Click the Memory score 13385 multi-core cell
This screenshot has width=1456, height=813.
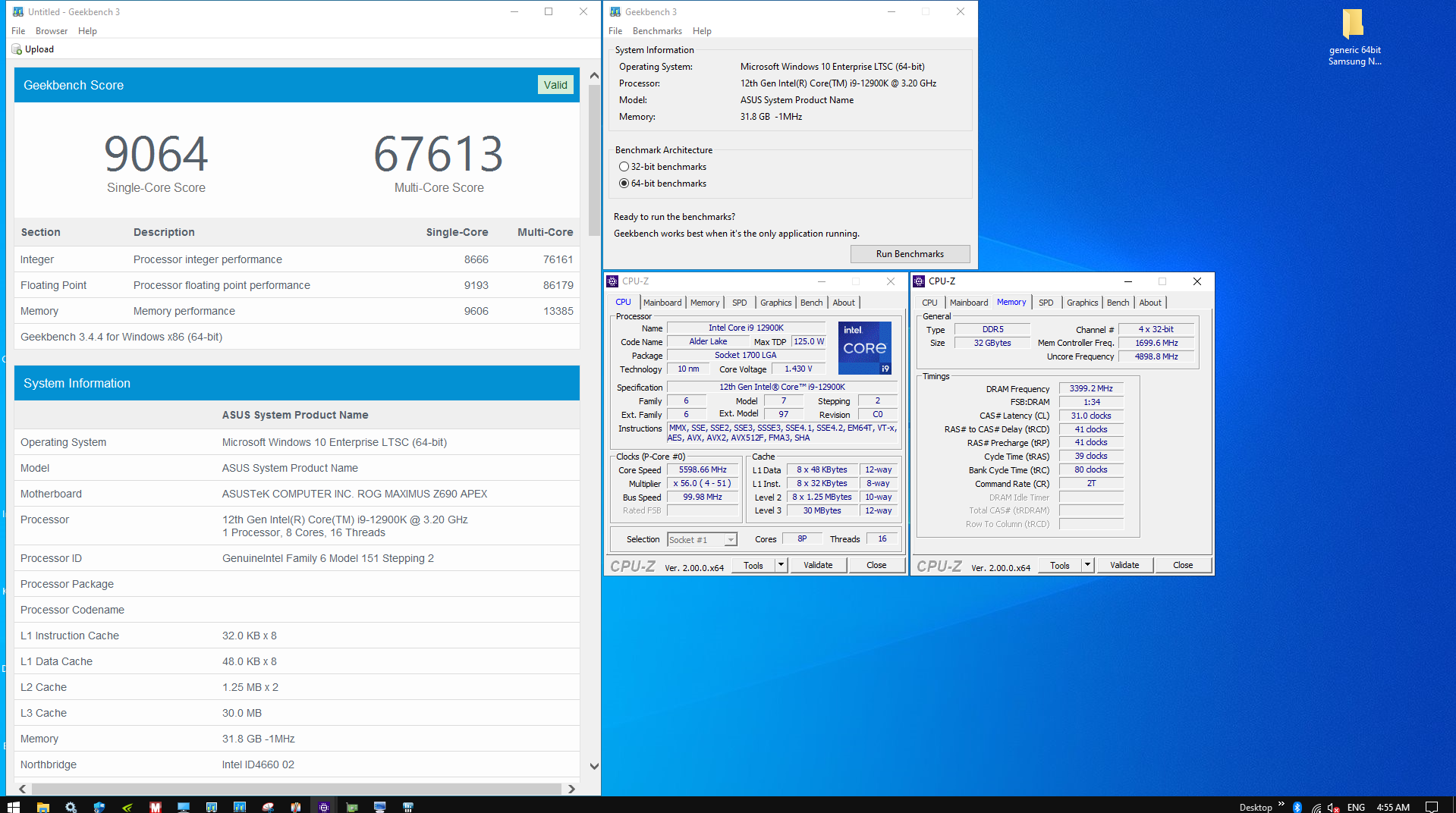(558, 311)
